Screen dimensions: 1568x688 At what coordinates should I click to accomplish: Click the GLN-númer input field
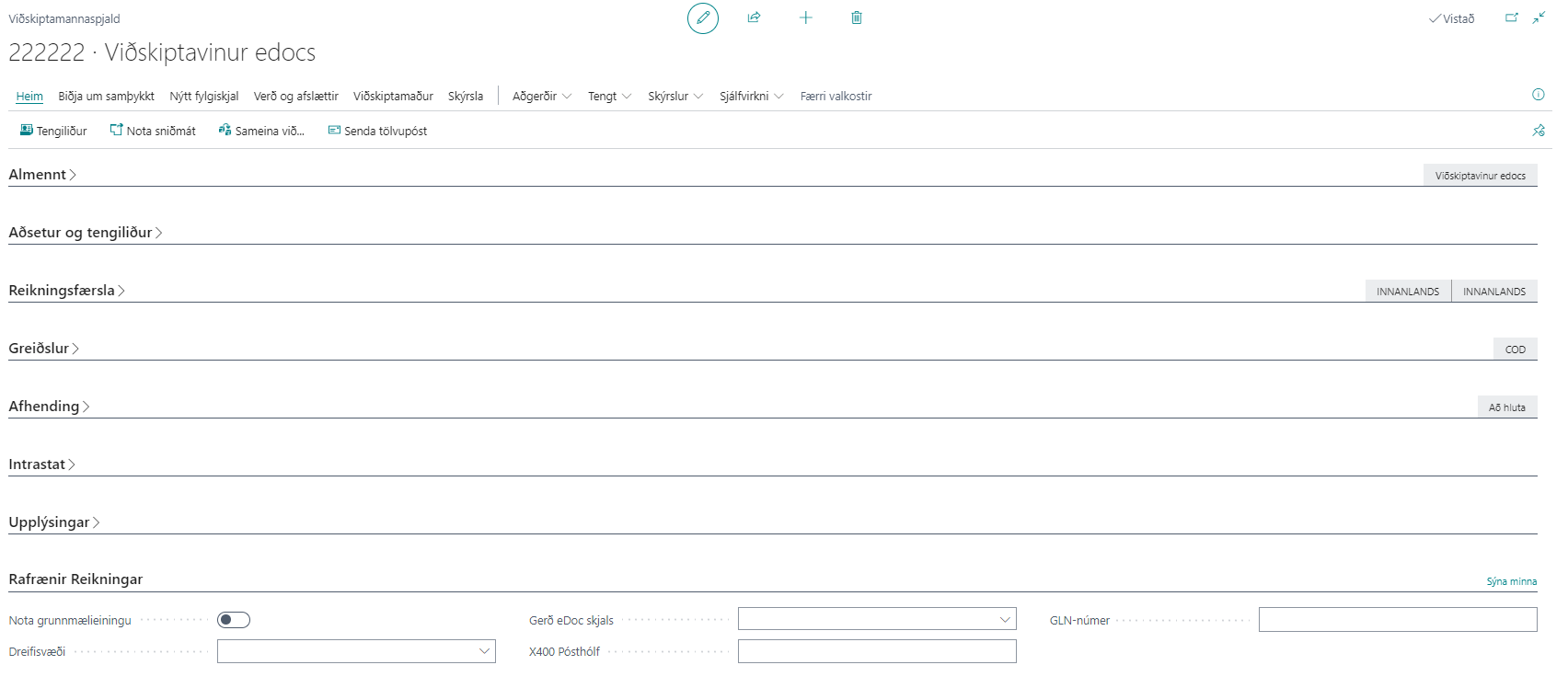1397,620
